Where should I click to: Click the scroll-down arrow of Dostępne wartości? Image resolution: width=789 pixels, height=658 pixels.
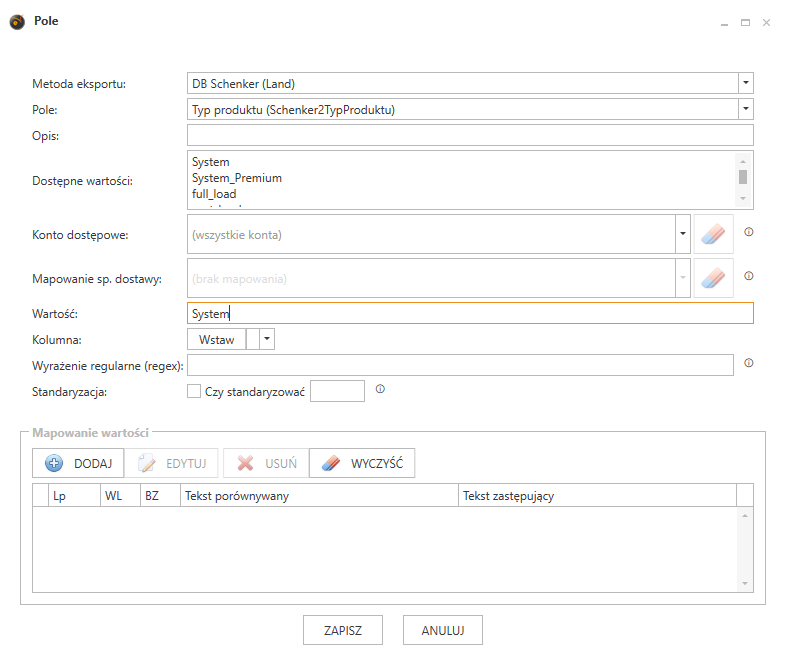tap(743, 199)
